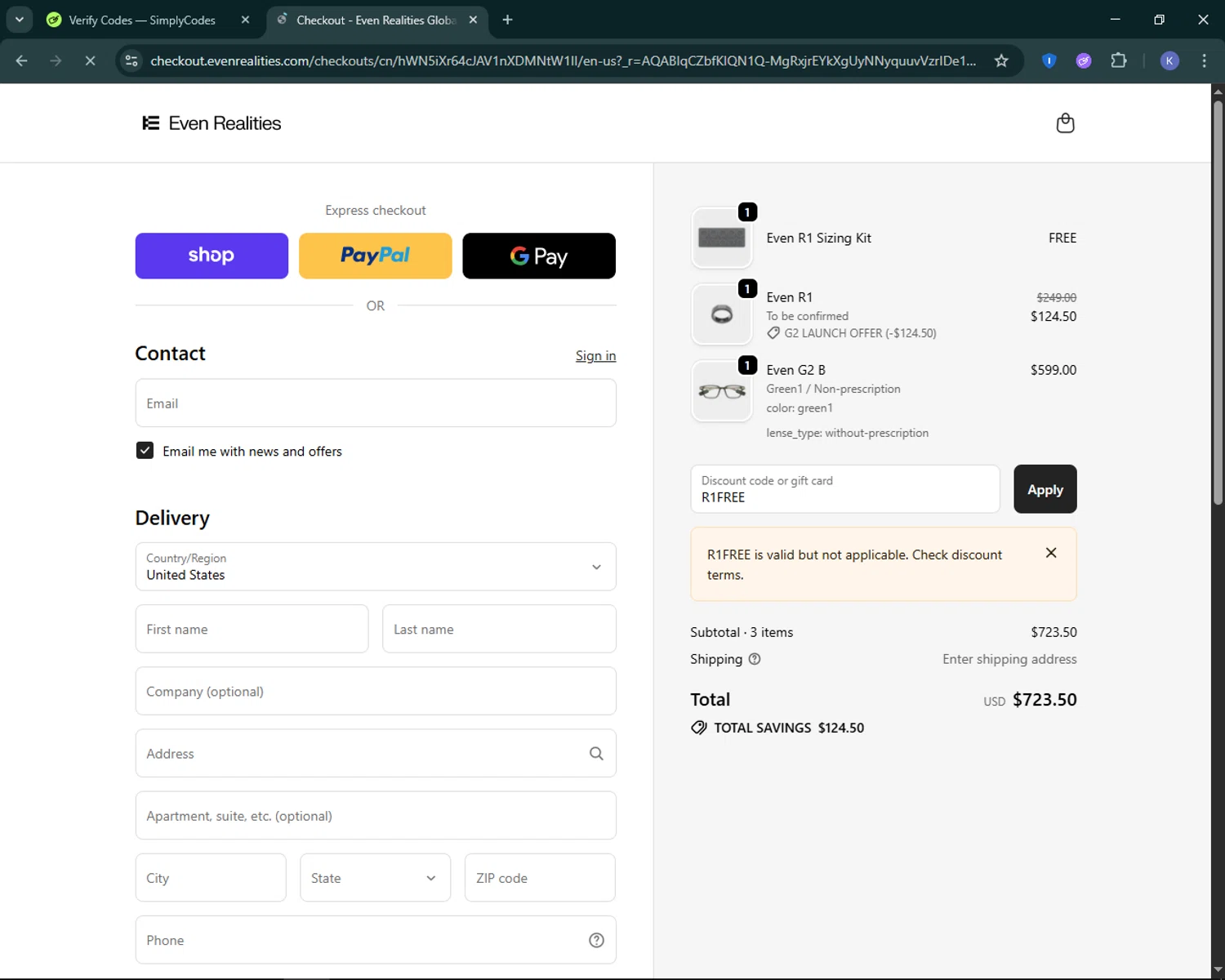
Task: Open the shopping bag cart icon
Action: [1065, 123]
